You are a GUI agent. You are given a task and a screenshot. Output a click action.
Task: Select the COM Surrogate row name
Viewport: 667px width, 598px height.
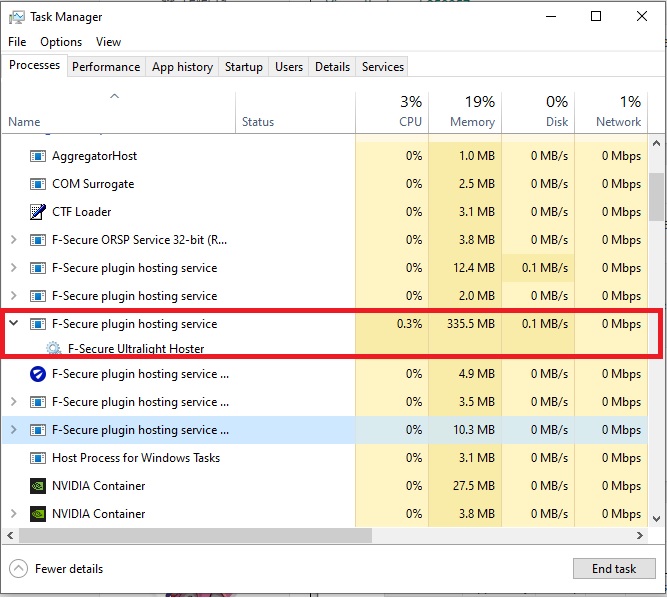(93, 184)
